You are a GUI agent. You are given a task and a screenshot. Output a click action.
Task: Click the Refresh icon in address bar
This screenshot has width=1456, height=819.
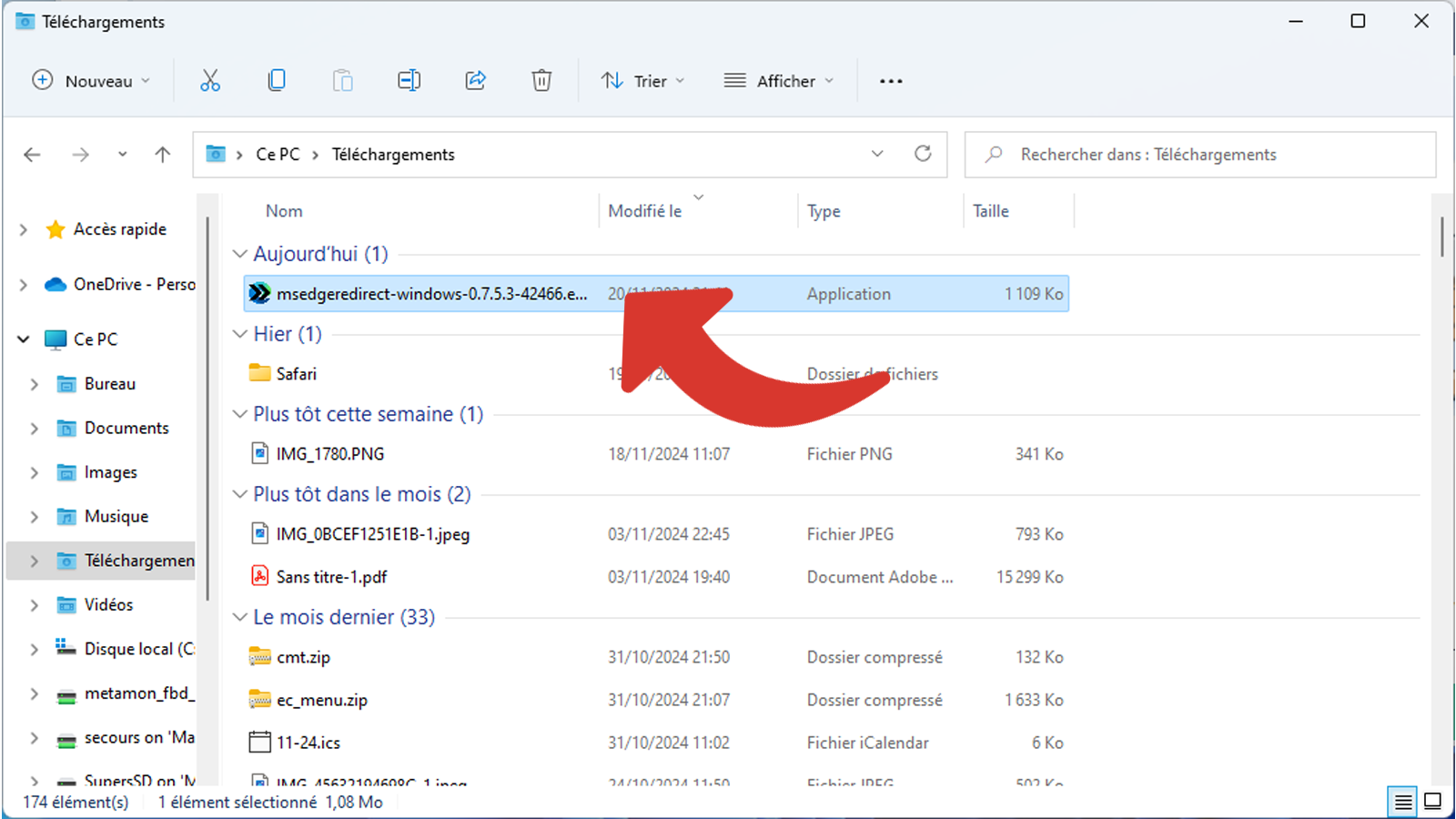[923, 154]
